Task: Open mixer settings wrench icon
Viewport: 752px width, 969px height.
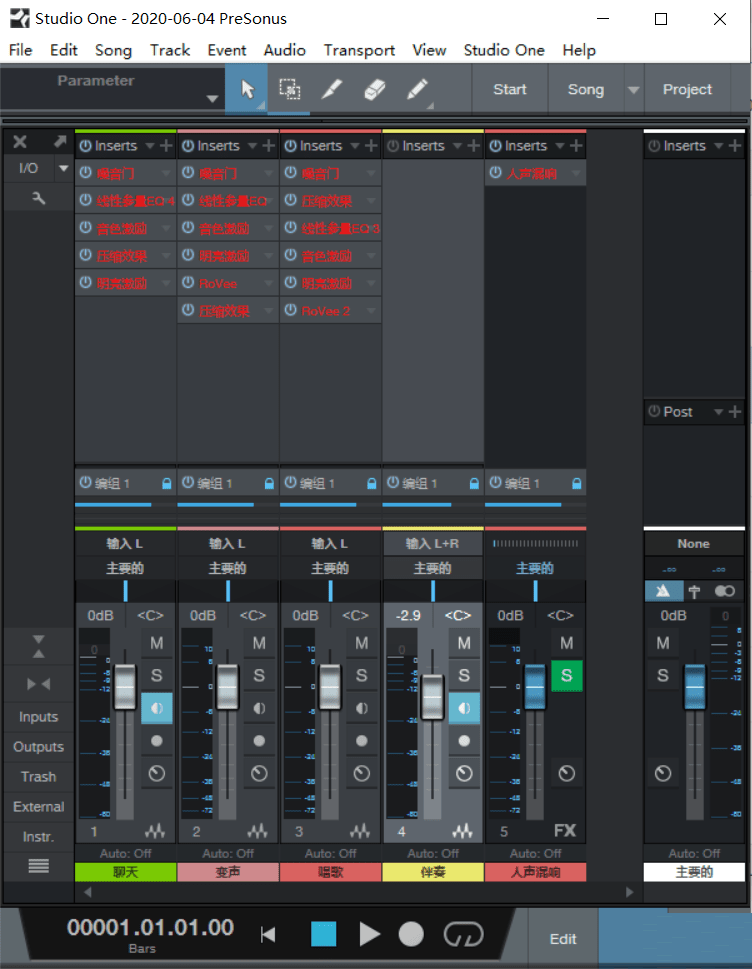Action: tap(38, 198)
